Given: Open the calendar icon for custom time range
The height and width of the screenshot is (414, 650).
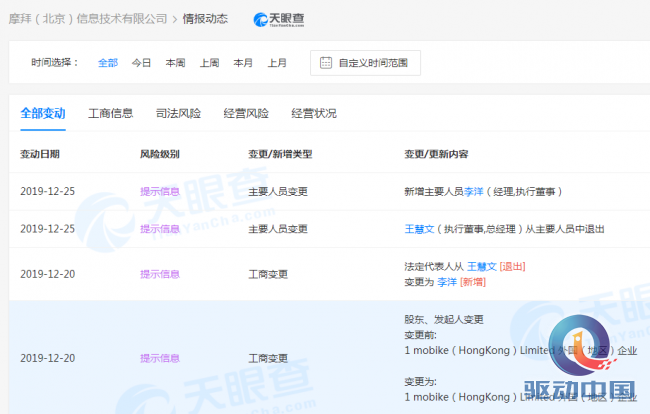Looking at the screenshot, I should (326, 63).
